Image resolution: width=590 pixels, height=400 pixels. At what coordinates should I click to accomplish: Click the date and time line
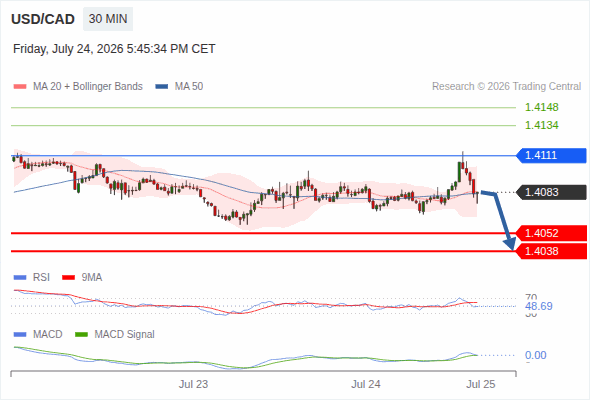pos(114,49)
